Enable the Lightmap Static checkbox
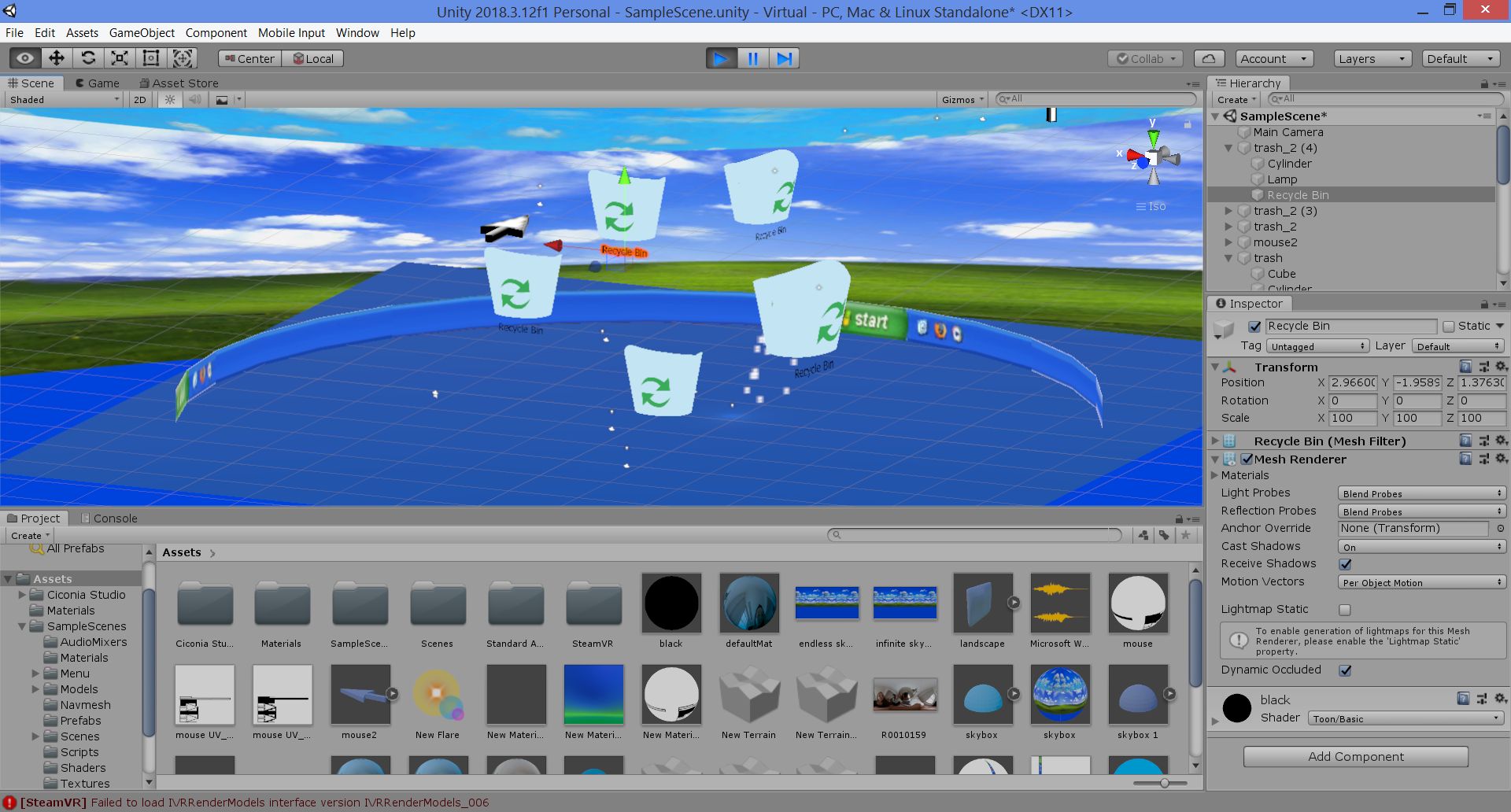The width and height of the screenshot is (1511, 812). click(1345, 610)
